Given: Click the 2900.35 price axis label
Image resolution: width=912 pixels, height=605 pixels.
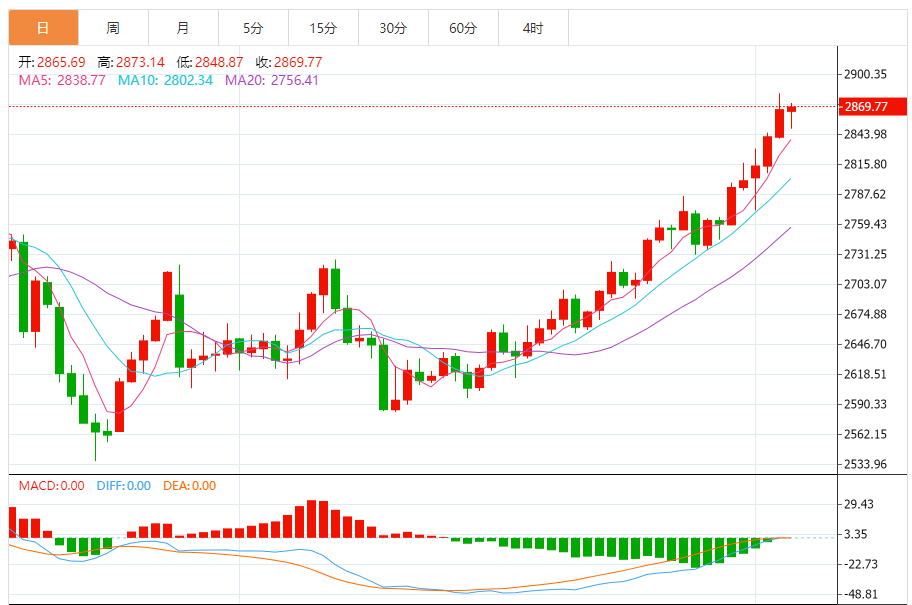Looking at the screenshot, I should tap(865, 74).
